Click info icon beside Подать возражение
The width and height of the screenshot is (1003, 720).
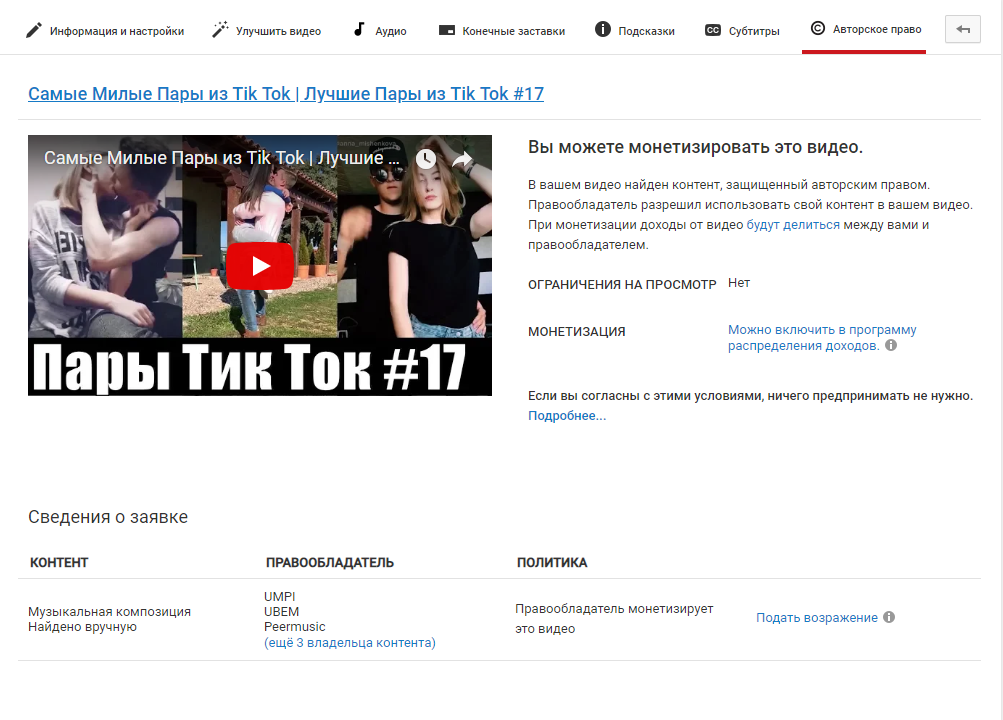click(888, 617)
